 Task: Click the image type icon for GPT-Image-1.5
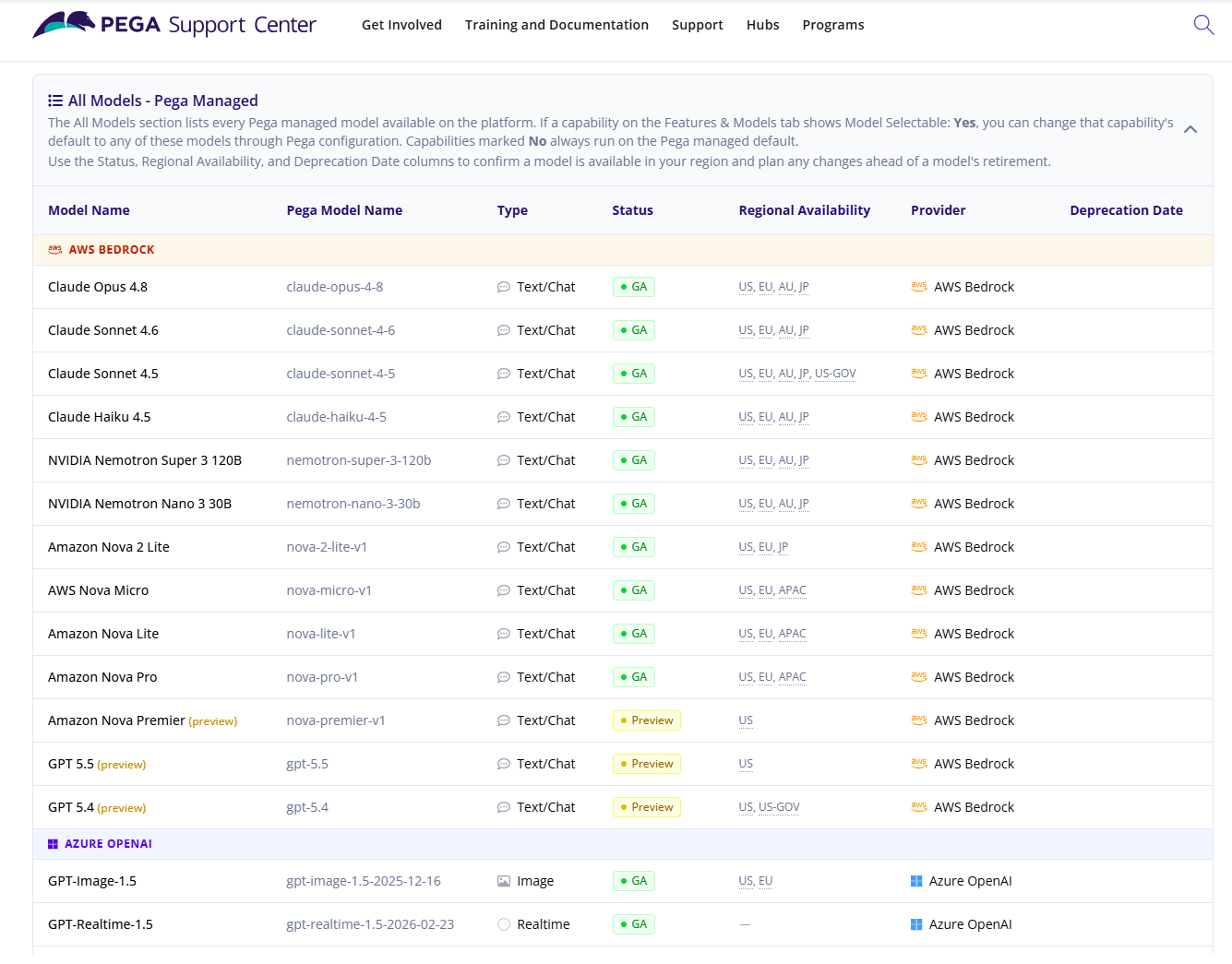[504, 881]
